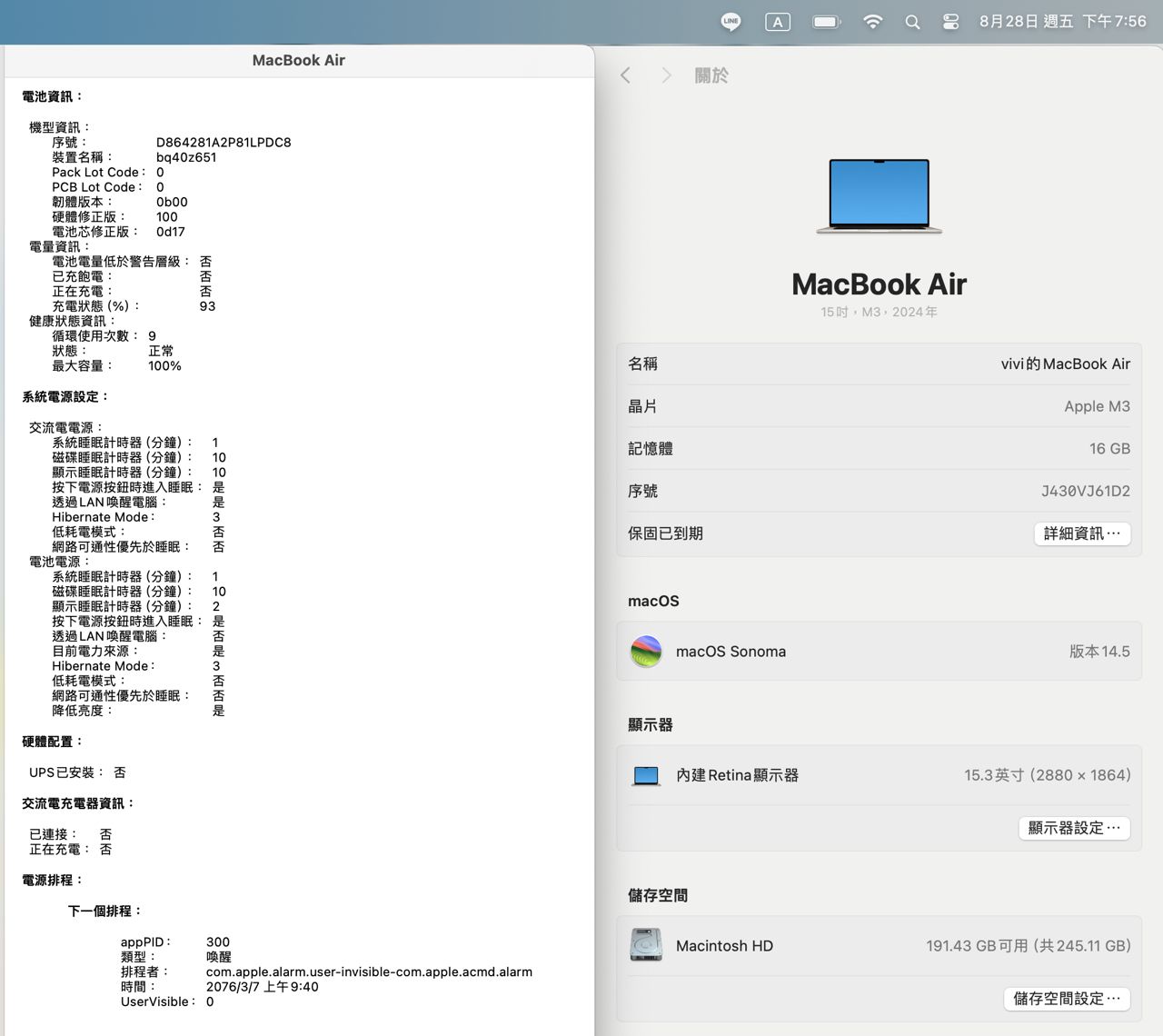
Task: Check the battery status icon
Action: (x=826, y=22)
